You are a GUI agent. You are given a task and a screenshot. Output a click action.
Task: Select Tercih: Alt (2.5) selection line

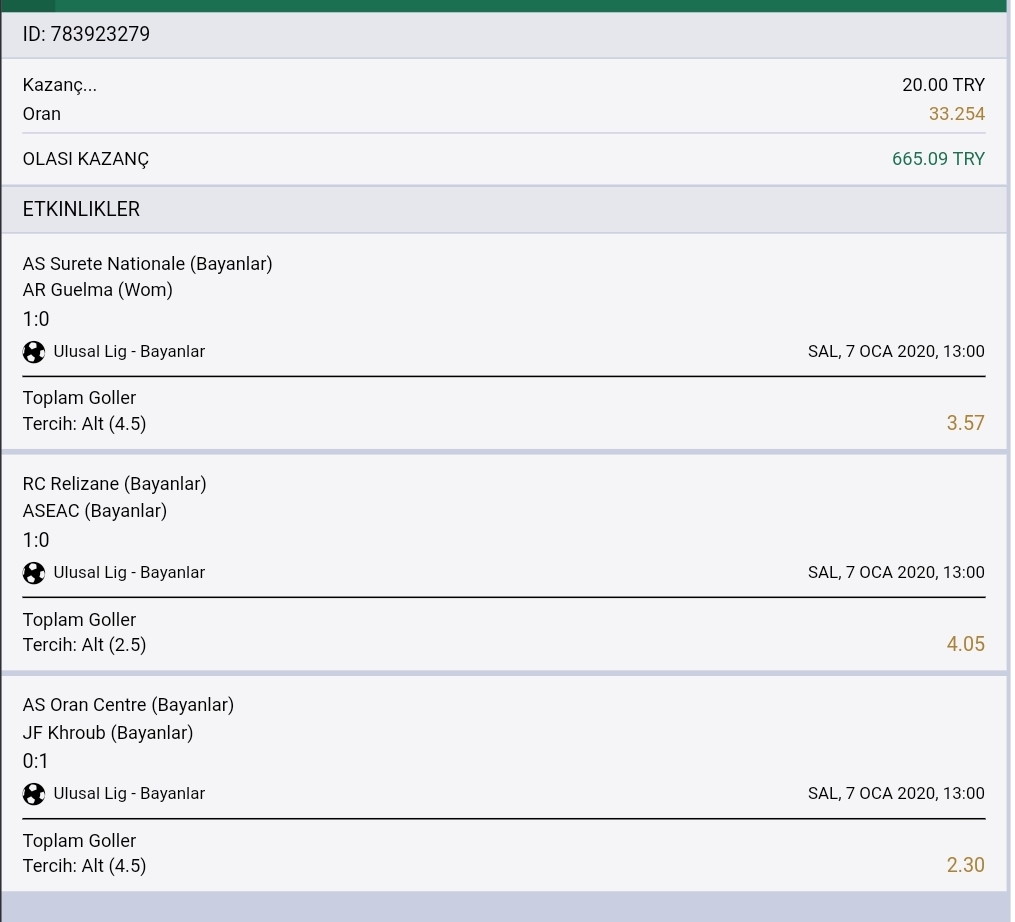click(84, 645)
